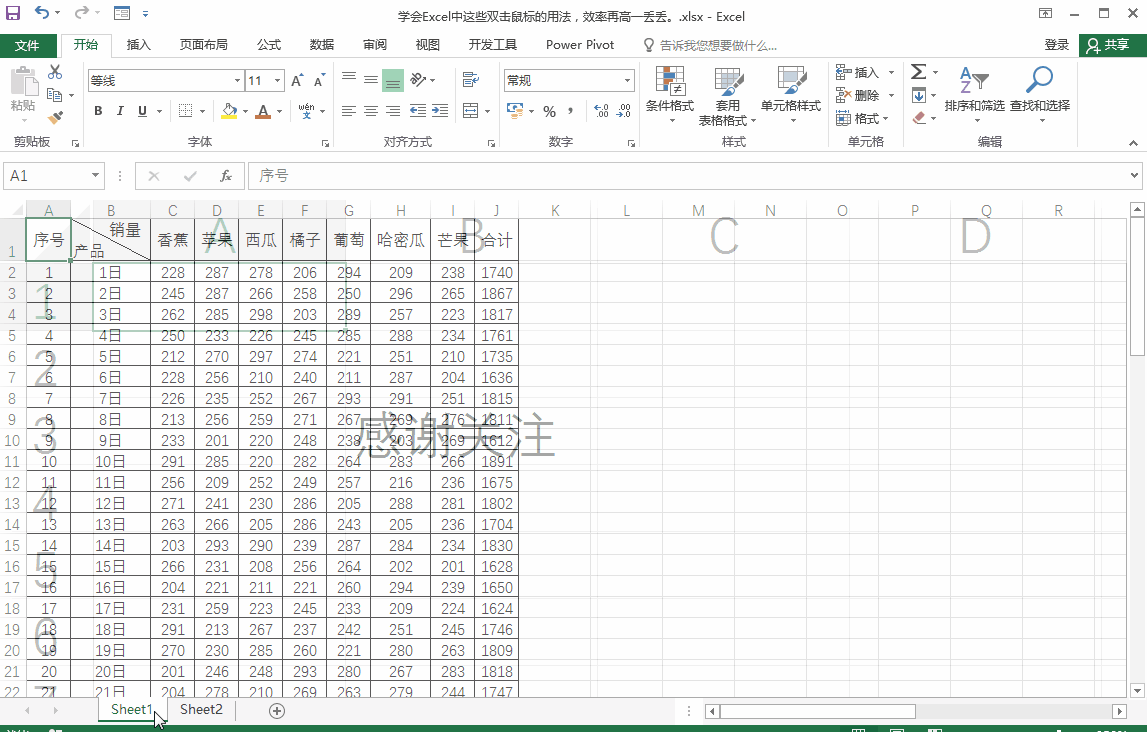Image resolution: width=1147 pixels, height=732 pixels.
Task: Click the Save icon in quick access toolbar
Action: click(13, 13)
